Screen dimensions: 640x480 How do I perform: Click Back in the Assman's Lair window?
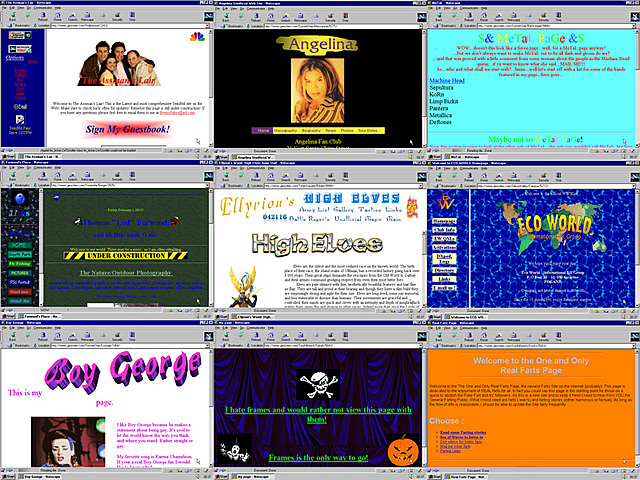click(x=12, y=16)
